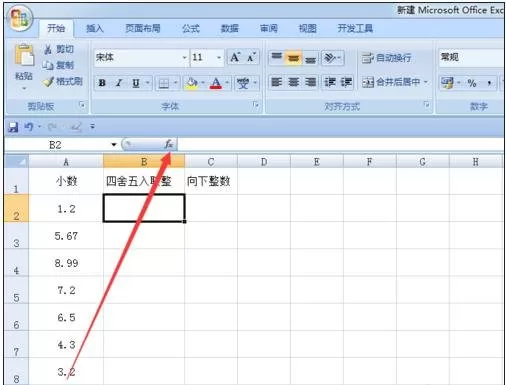This screenshot has height=385, width=506.
Task: Click the Format Painter (格式刷) brush
Action: click(49, 81)
